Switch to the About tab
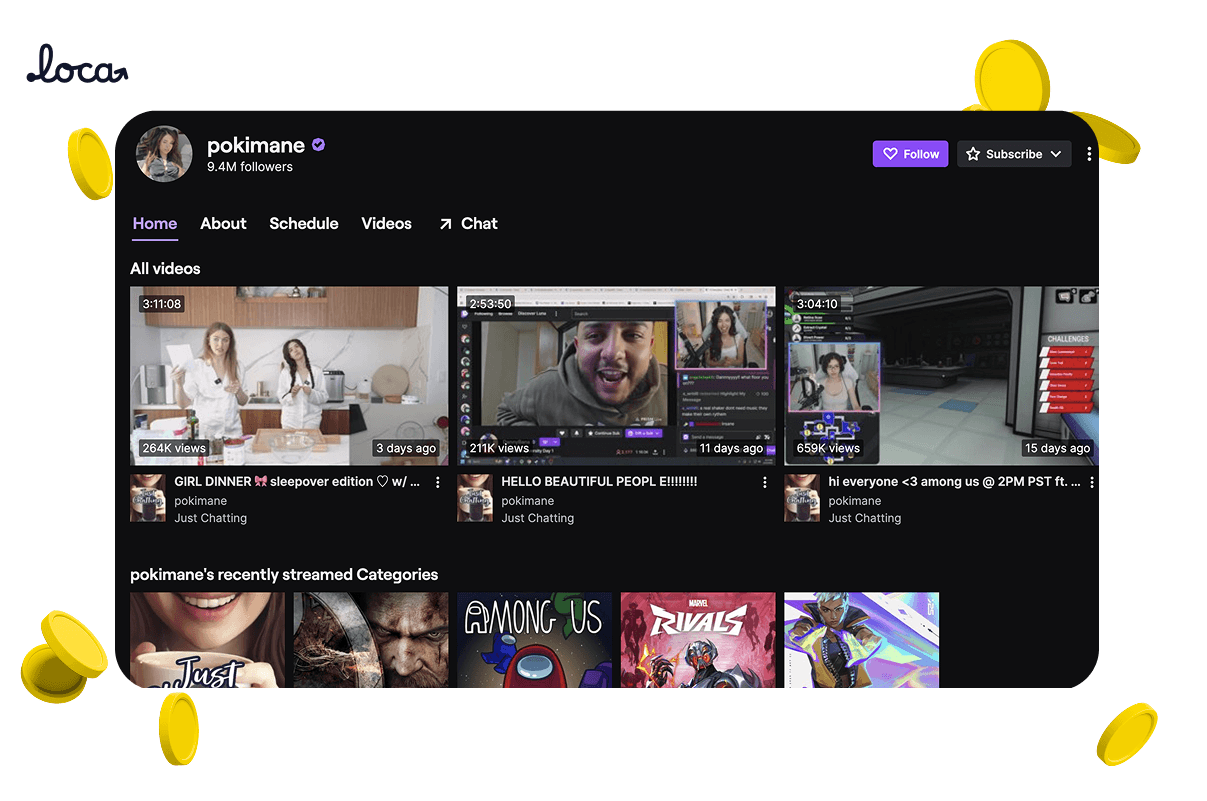 point(223,224)
